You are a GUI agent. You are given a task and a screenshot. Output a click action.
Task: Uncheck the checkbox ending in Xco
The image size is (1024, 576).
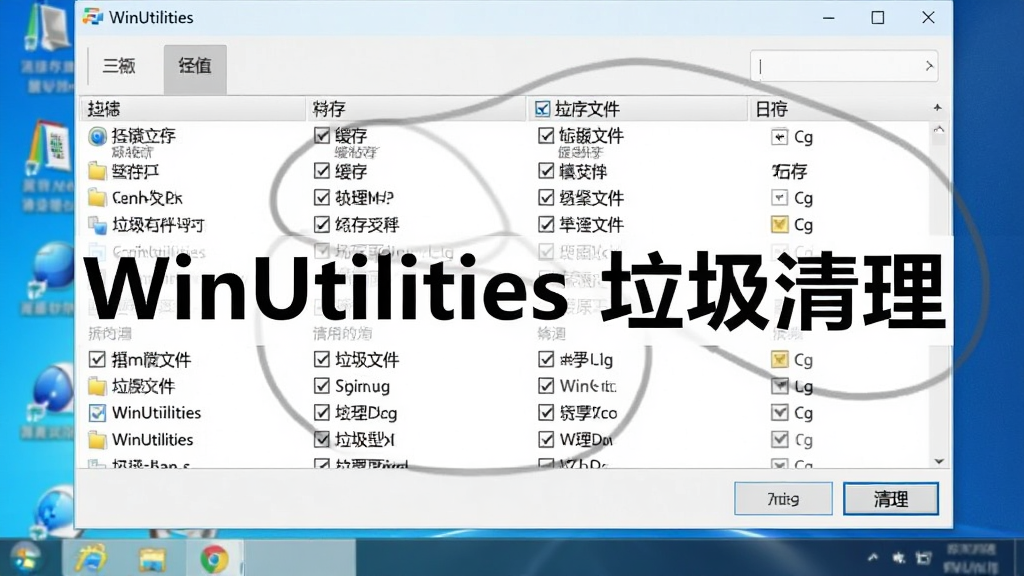click(x=546, y=412)
